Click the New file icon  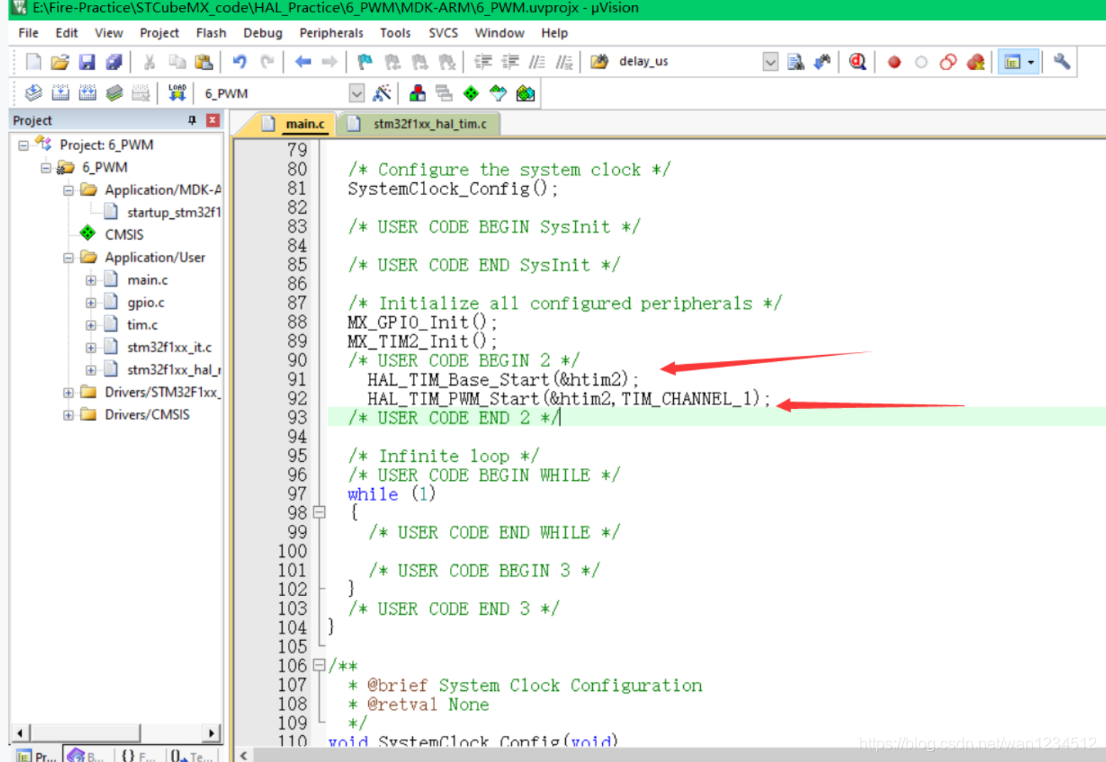(33, 62)
